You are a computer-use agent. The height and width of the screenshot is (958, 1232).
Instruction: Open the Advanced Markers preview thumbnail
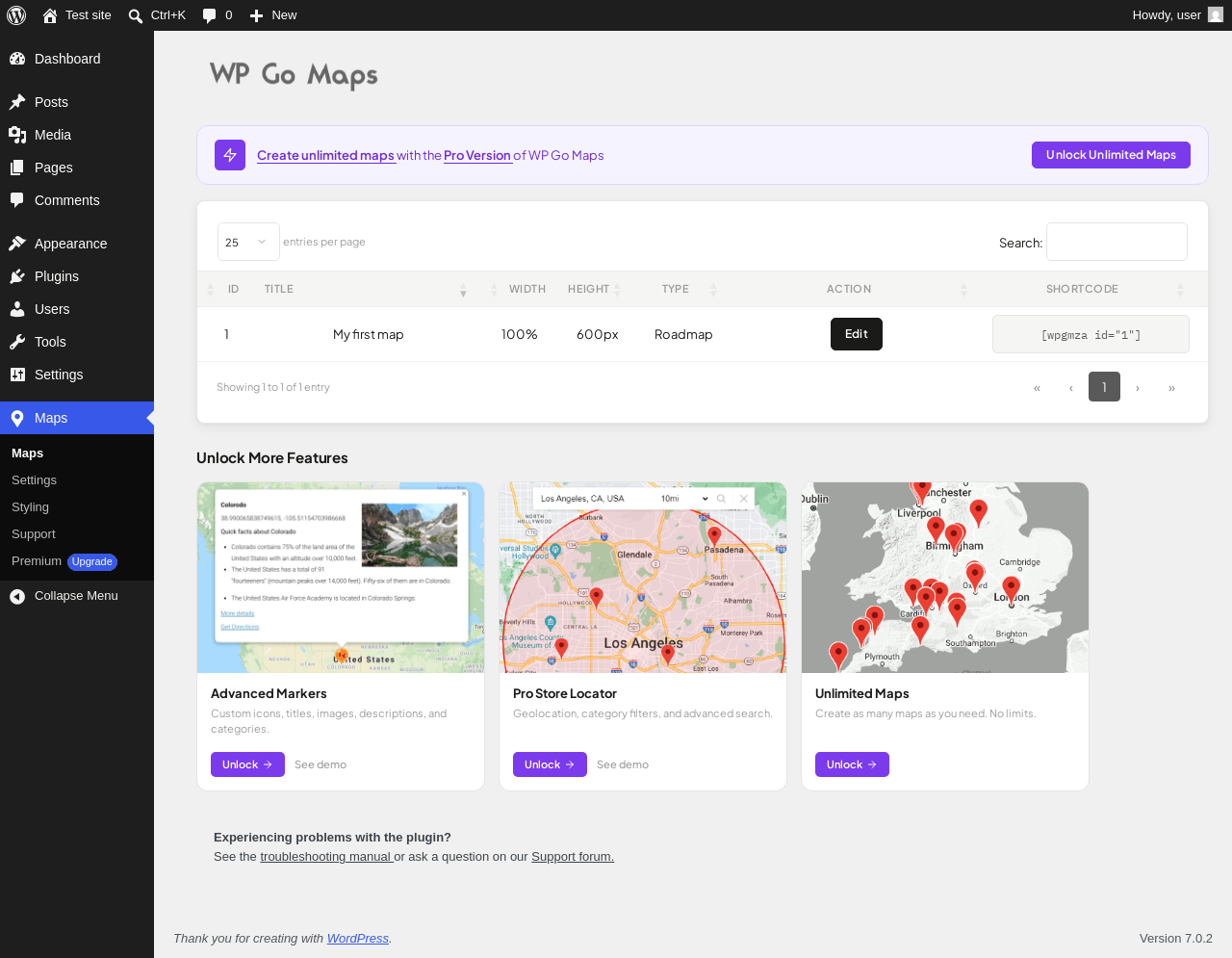pyautogui.click(x=341, y=578)
